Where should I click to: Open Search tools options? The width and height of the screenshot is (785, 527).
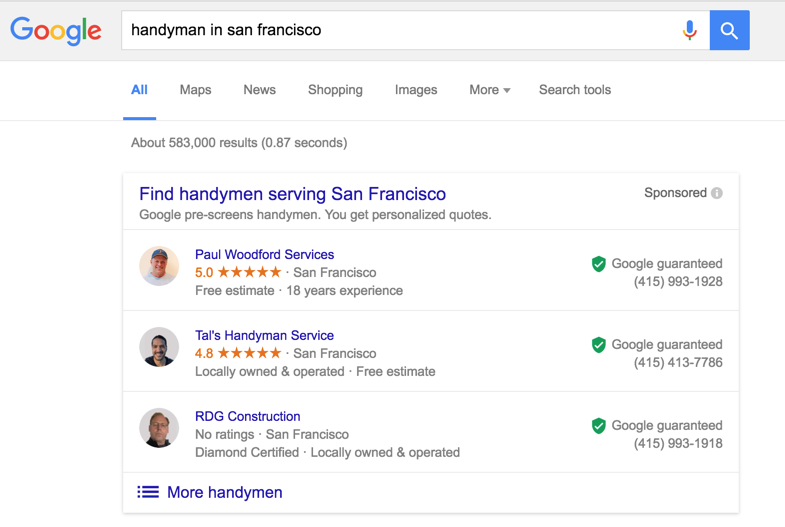tap(574, 90)
